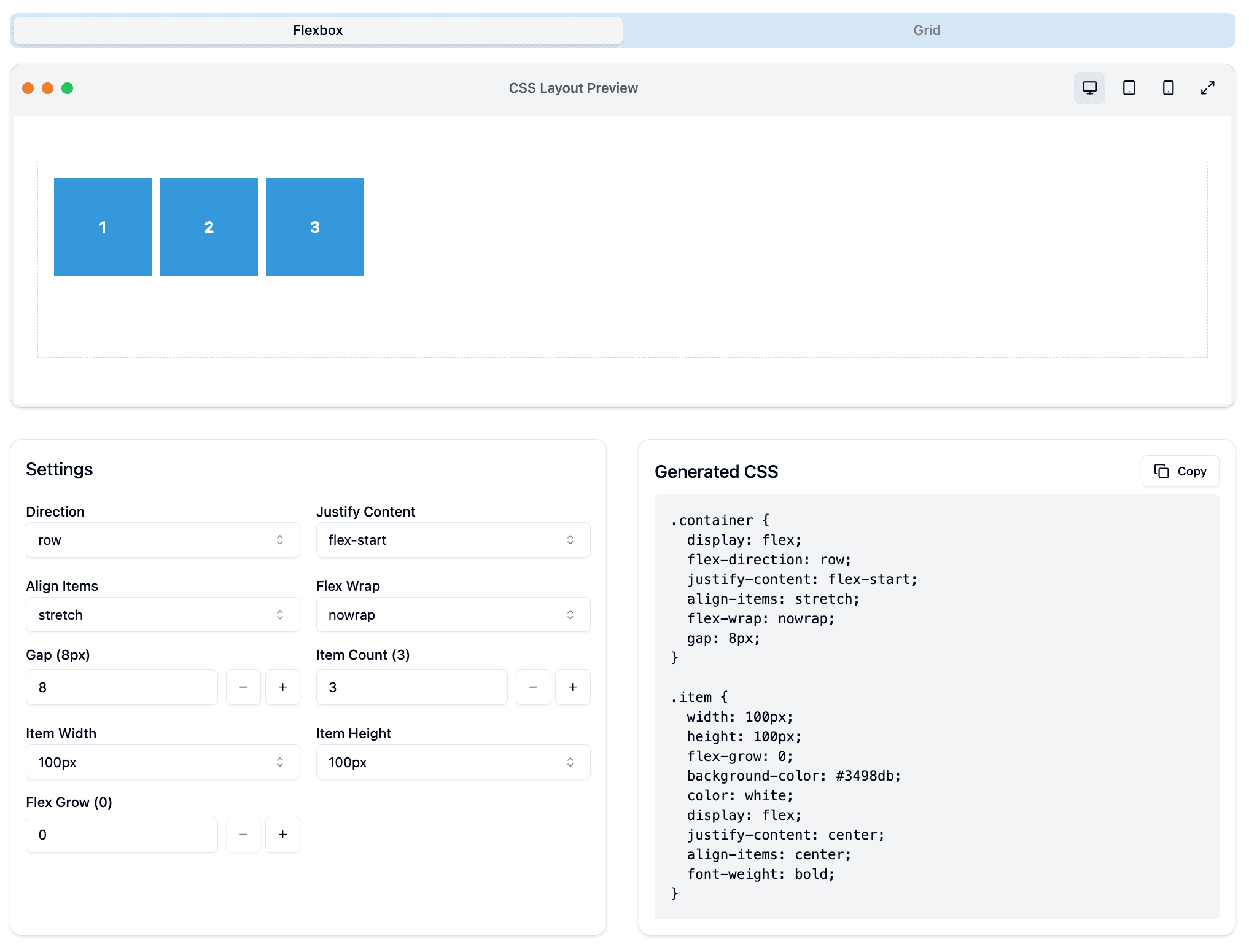Click the Item Count input field
The image size is (1249, 952).
point(411,687)
